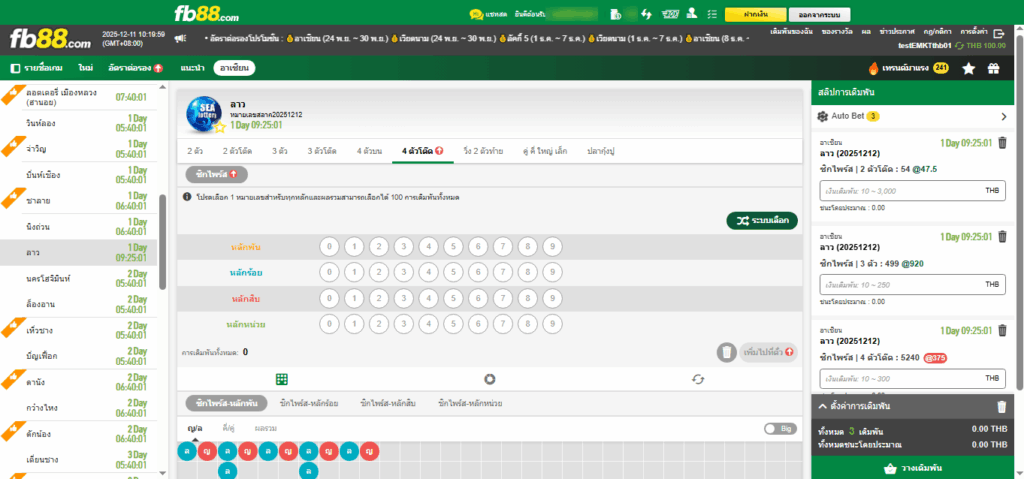1024x479 pixels.
Task: Open the hot trend fire icon (241)
Action: point(873,68)
